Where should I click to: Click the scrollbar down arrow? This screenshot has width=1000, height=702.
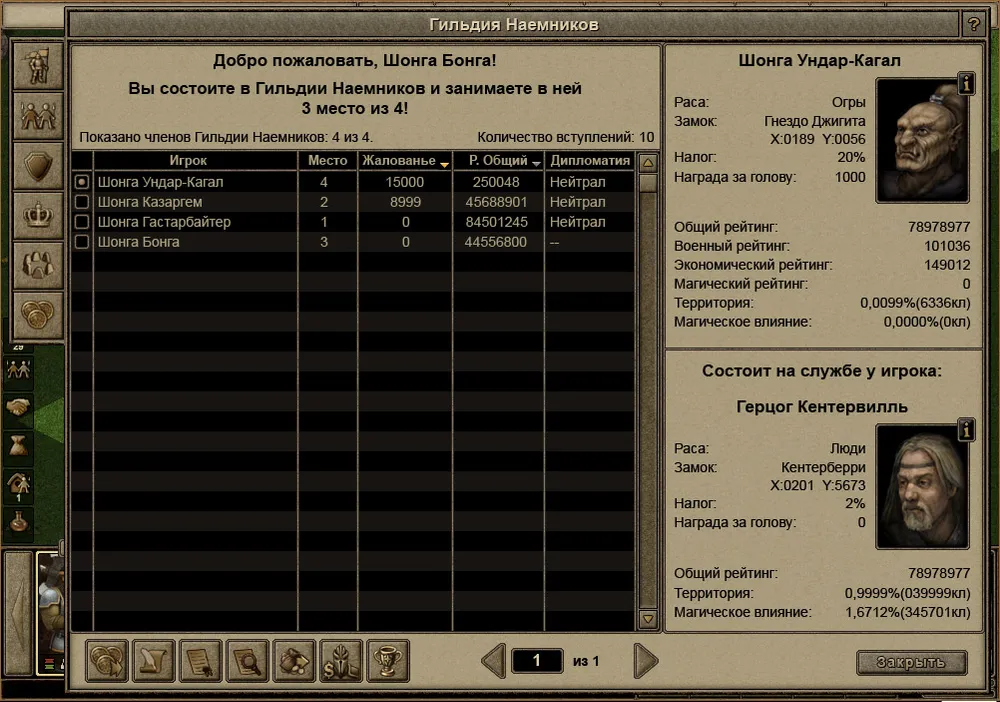click(x=648, y=618)
